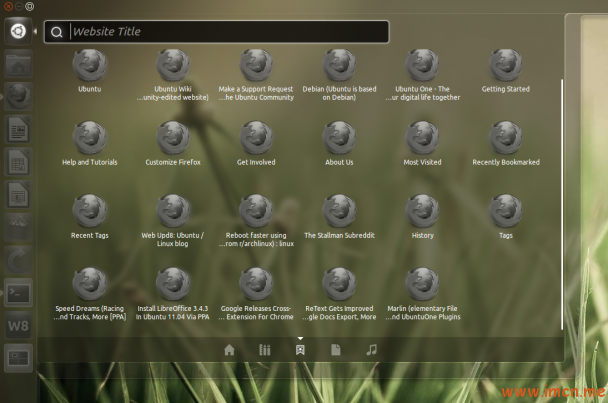Open the Most Visited bookmark

423,144
